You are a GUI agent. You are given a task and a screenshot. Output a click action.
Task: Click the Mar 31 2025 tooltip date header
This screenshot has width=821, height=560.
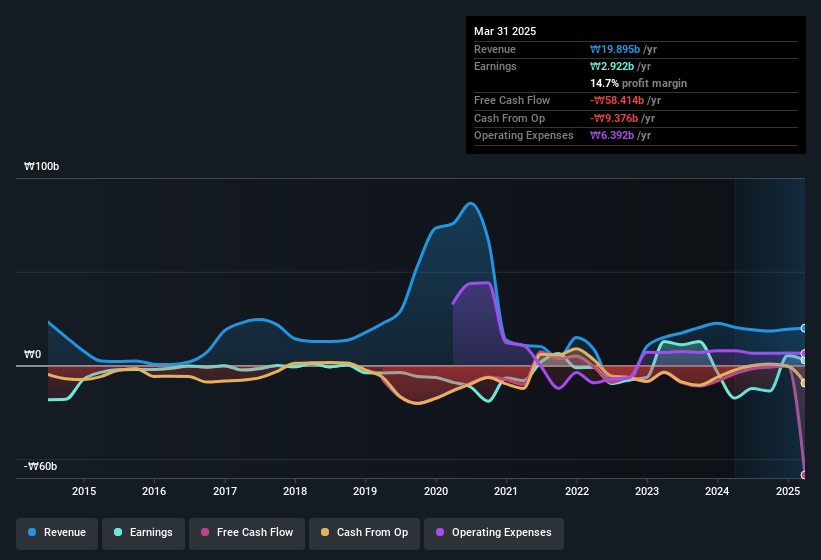(x=505, y=31)
